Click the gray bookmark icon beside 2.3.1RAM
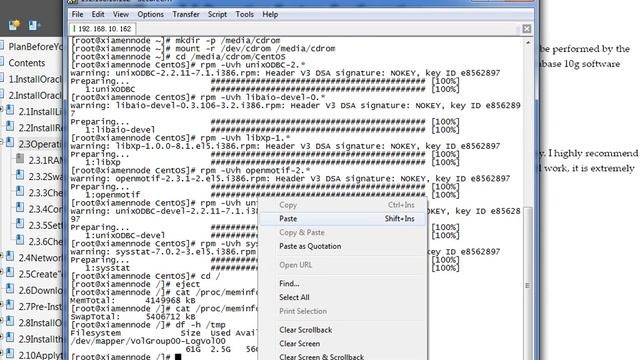 pos(20,159)
